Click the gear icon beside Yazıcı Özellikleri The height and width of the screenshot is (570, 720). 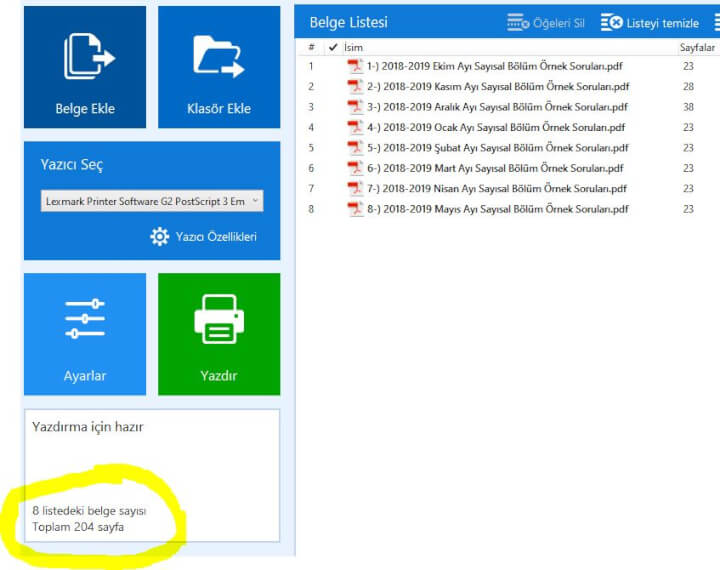(159, 237)
